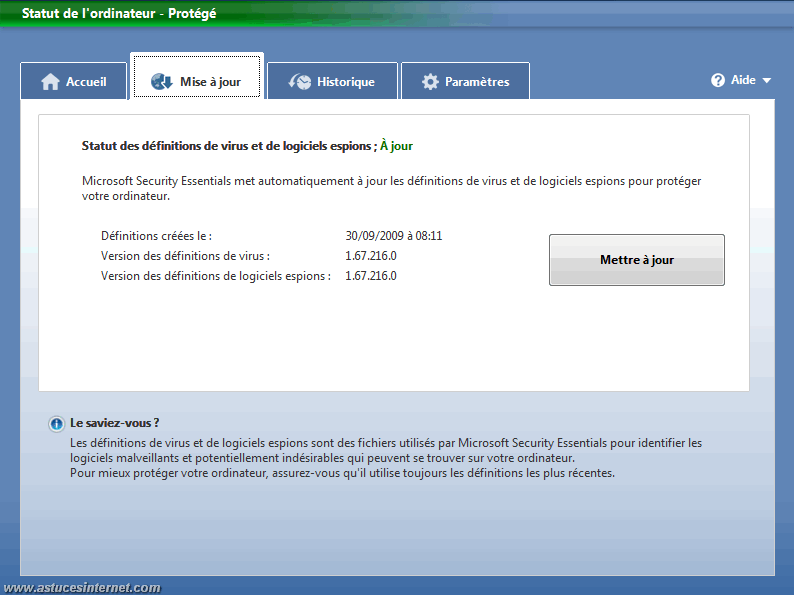Click the virus definitions version 1.67.216.0

[371, 256]
